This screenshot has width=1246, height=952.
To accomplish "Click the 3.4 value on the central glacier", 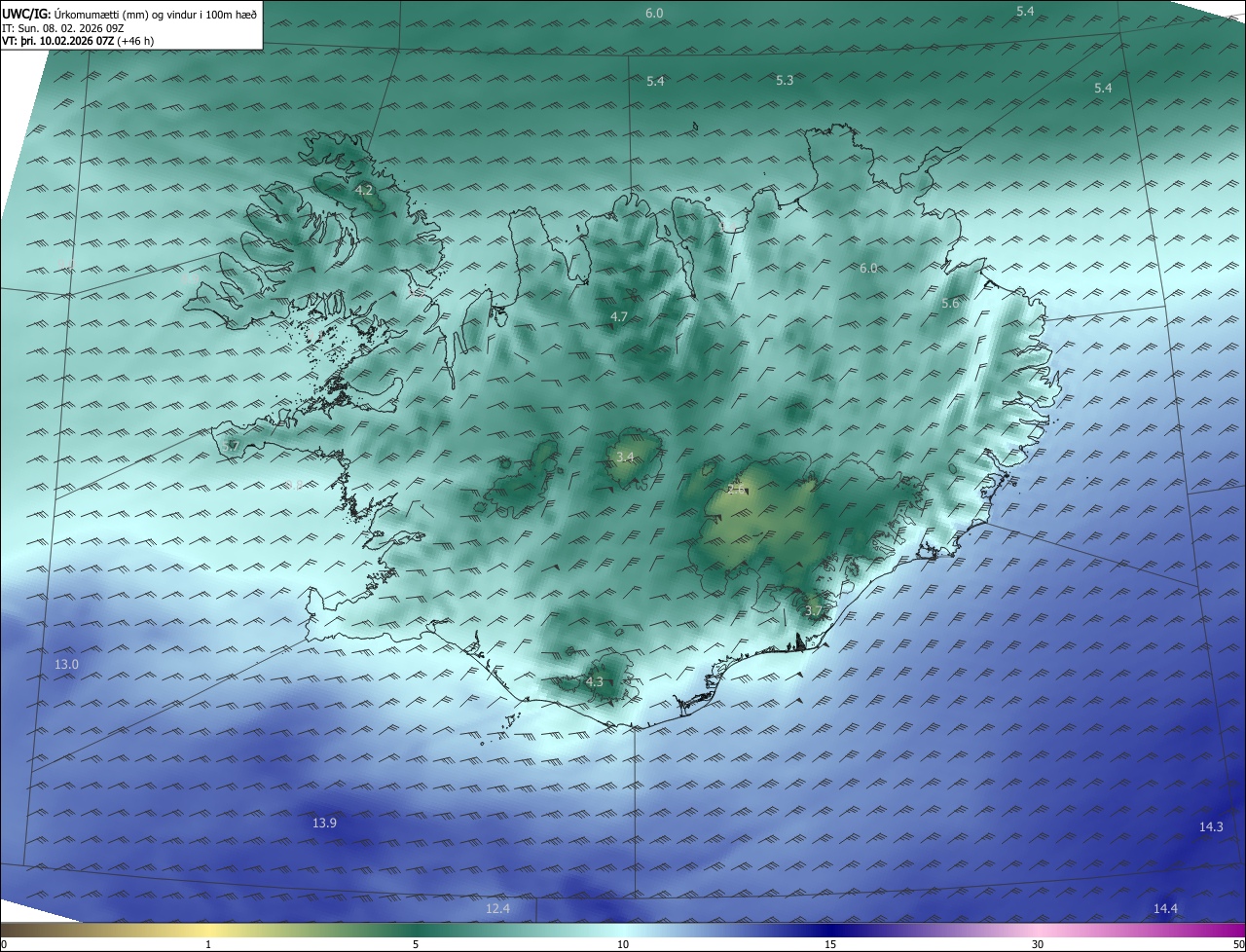I will 626,457.
